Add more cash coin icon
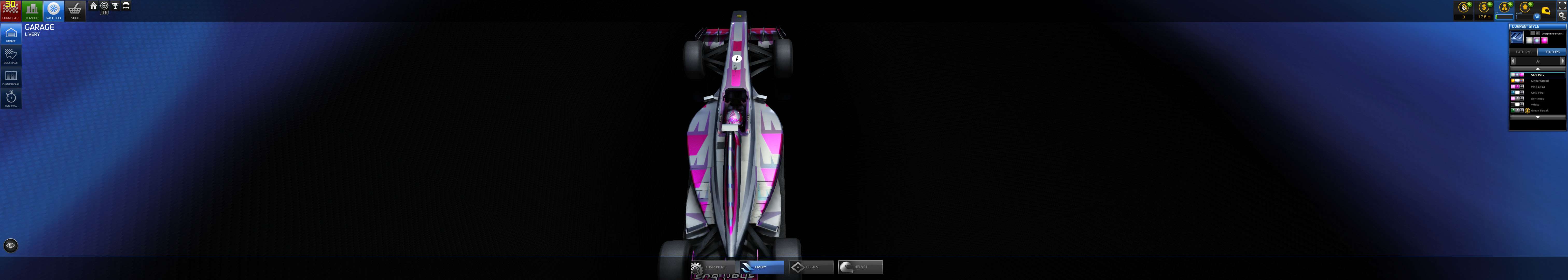Viewport: 1568px width, 280px height. click(1490, 4)
